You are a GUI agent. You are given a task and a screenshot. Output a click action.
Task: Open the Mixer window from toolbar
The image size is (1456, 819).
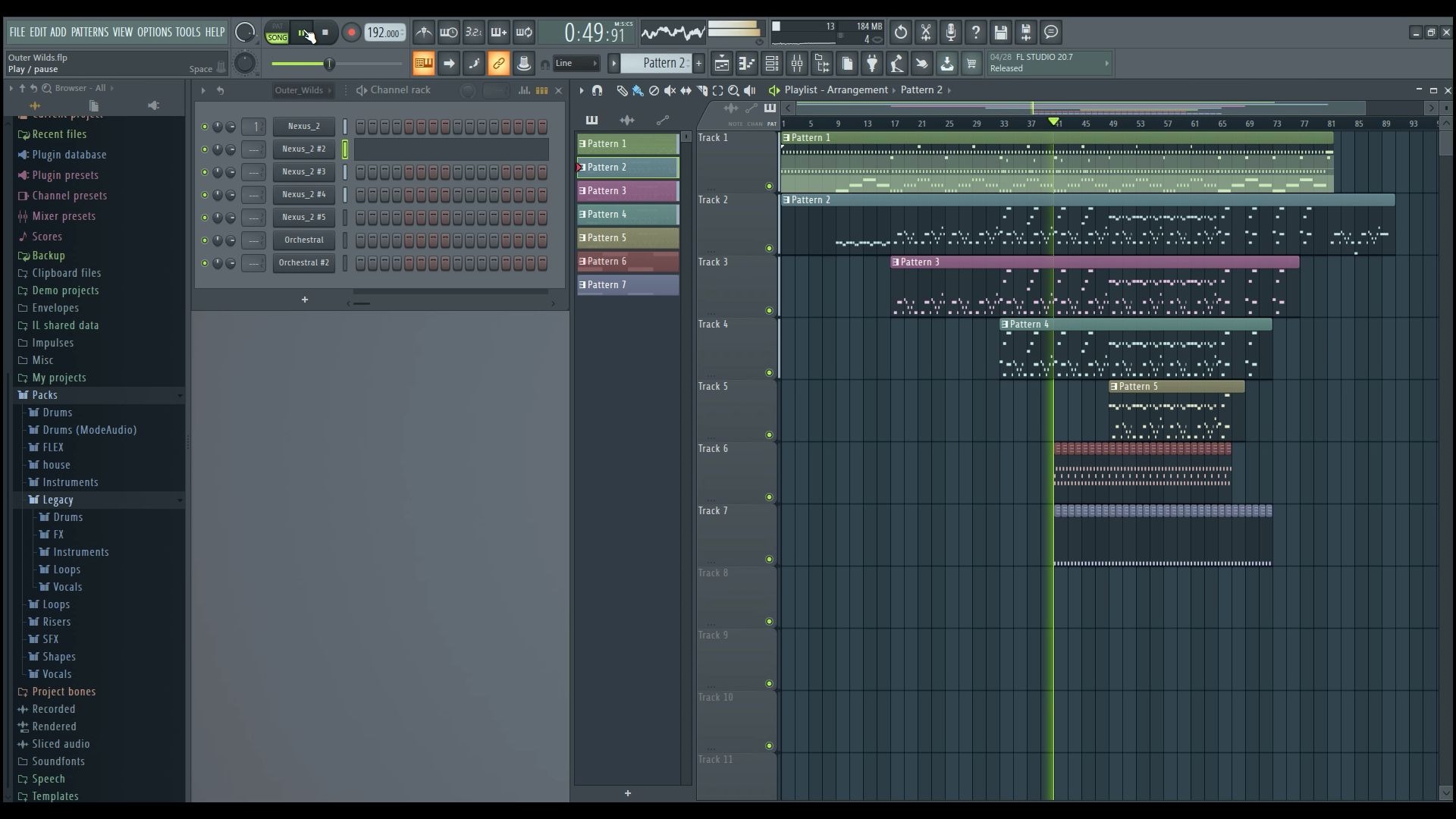796,64
